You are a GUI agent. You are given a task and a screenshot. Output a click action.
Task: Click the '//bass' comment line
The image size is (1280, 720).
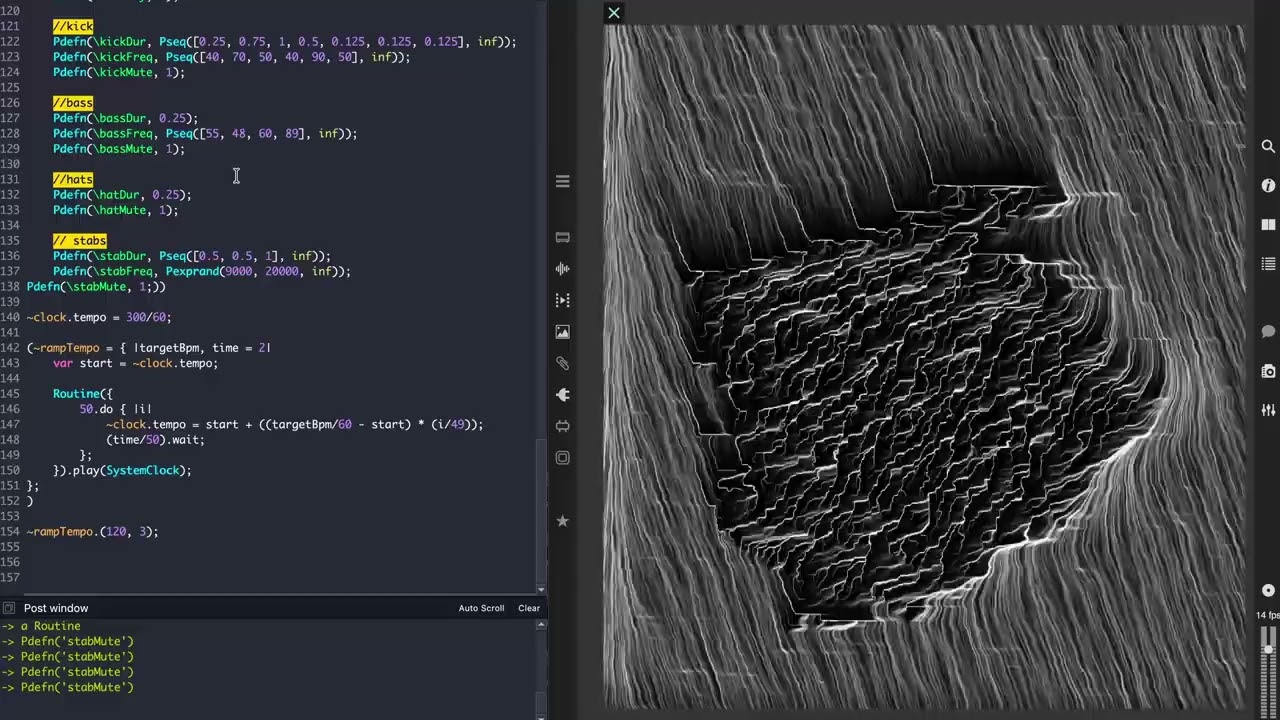[73, 103]
